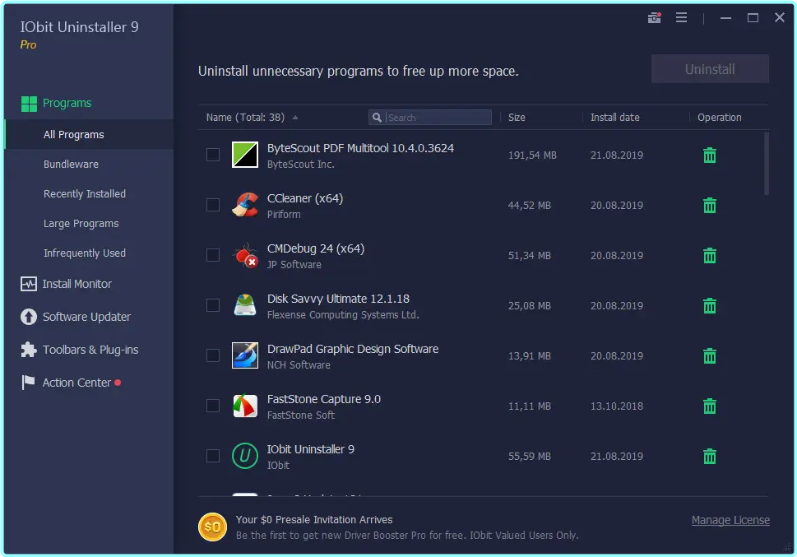Click the Disk Savvy drive app icon

click(x=245, y=305)
